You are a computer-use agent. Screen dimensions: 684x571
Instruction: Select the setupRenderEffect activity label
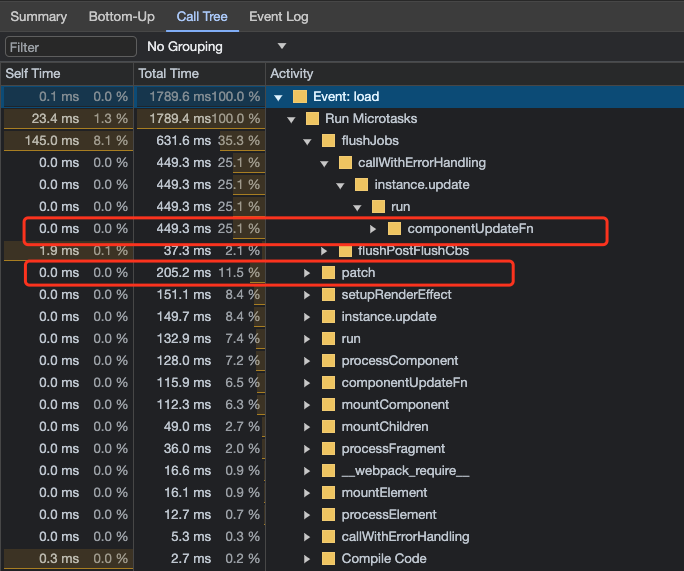pyautogui.click(x=396, y=294)
